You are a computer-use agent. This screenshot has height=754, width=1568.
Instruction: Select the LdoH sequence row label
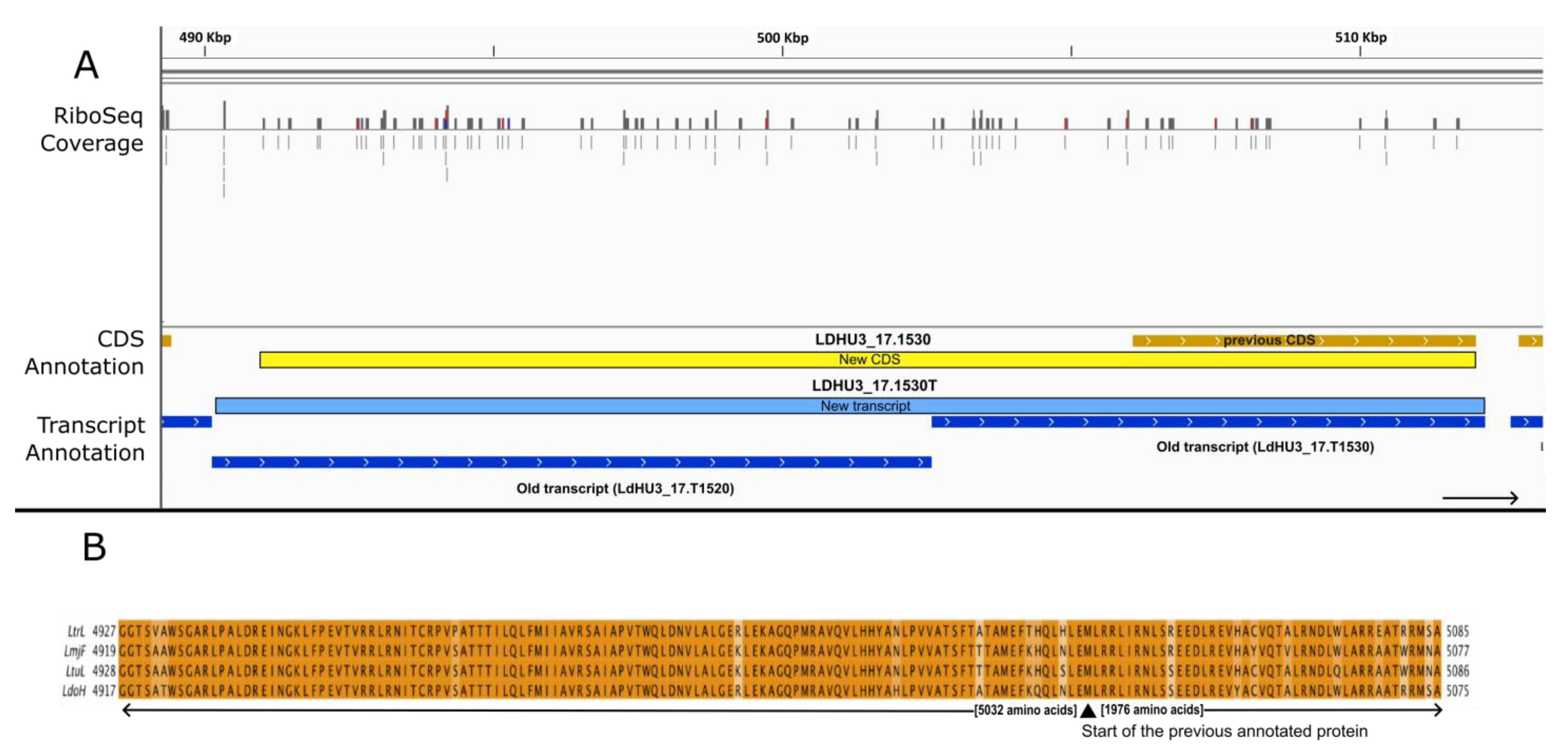pyautogui.click(x=74, y=691)
